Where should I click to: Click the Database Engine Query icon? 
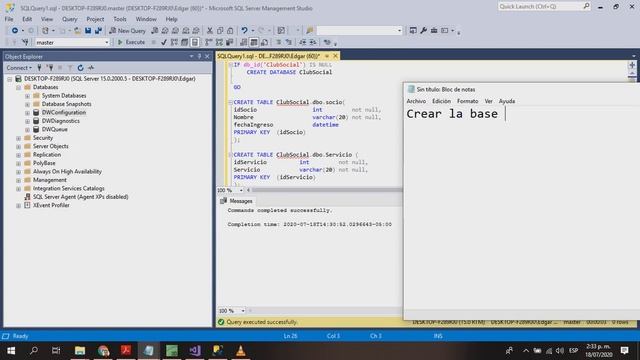(155, 31)
